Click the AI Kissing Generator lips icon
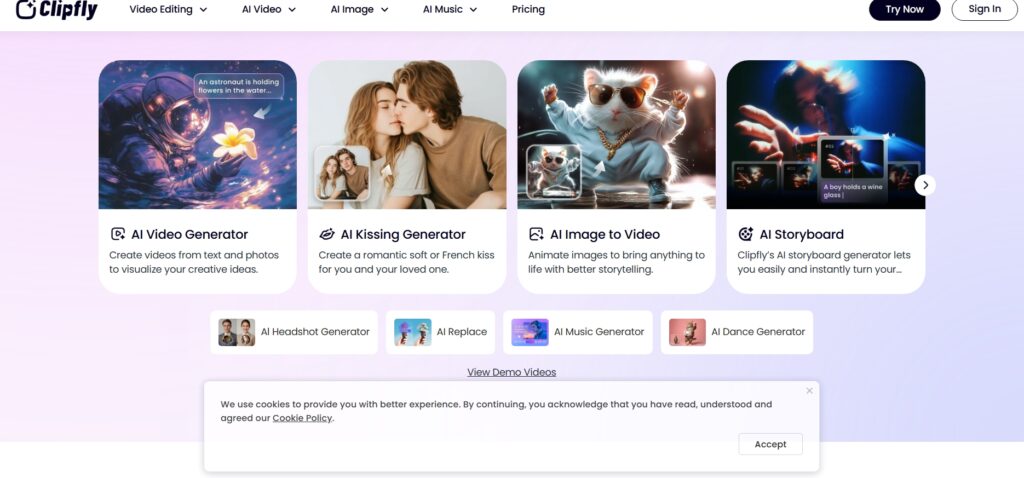Viewport: 1024px width, 478px height. 327,234
